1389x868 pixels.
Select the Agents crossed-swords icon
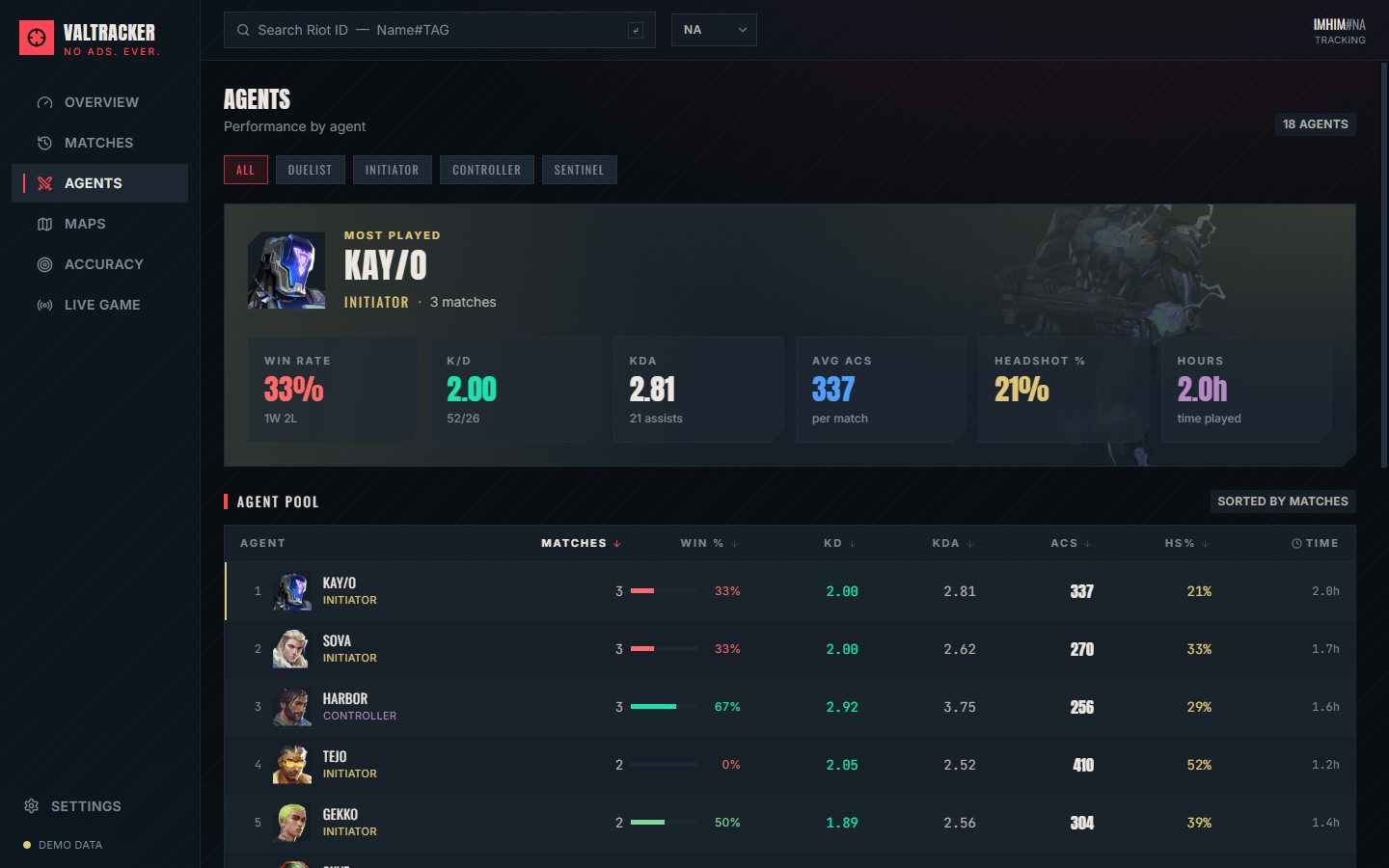tap(44, 183)
